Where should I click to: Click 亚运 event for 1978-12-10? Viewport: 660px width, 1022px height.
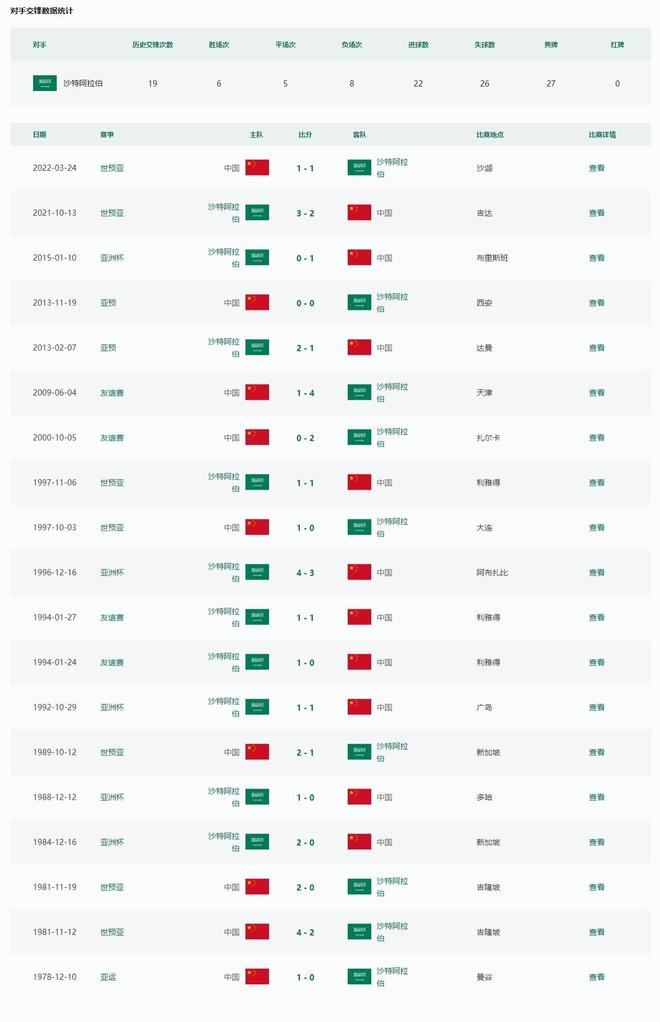click(x=108, y=977)
